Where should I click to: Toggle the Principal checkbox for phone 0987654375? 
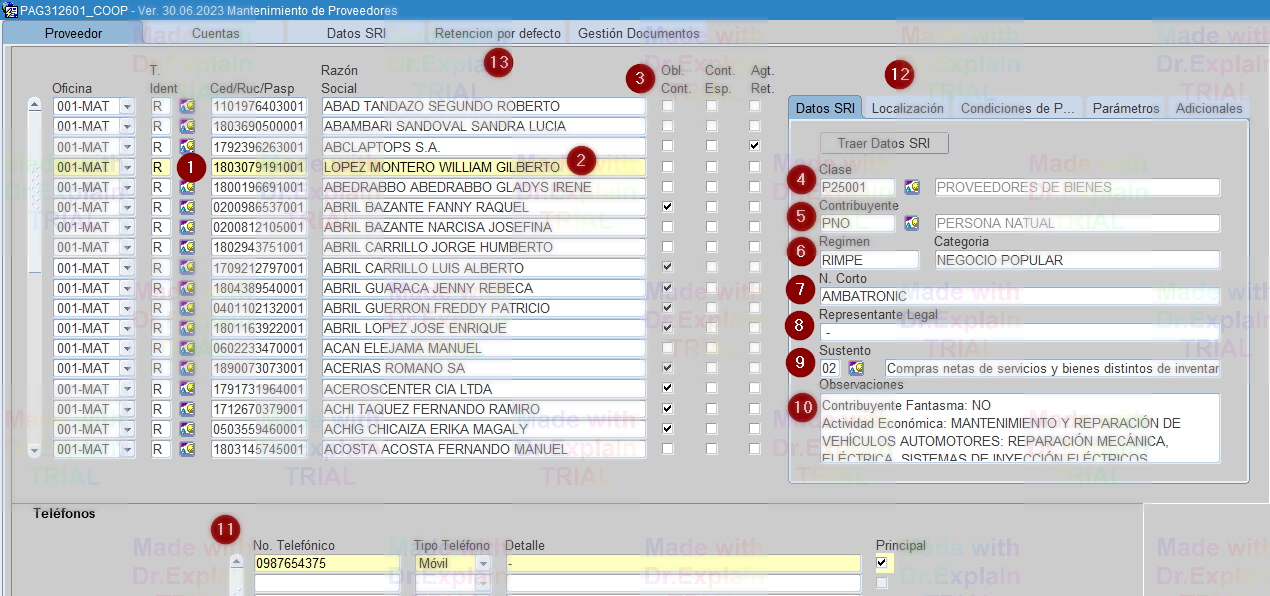click(x=881, y=563)
